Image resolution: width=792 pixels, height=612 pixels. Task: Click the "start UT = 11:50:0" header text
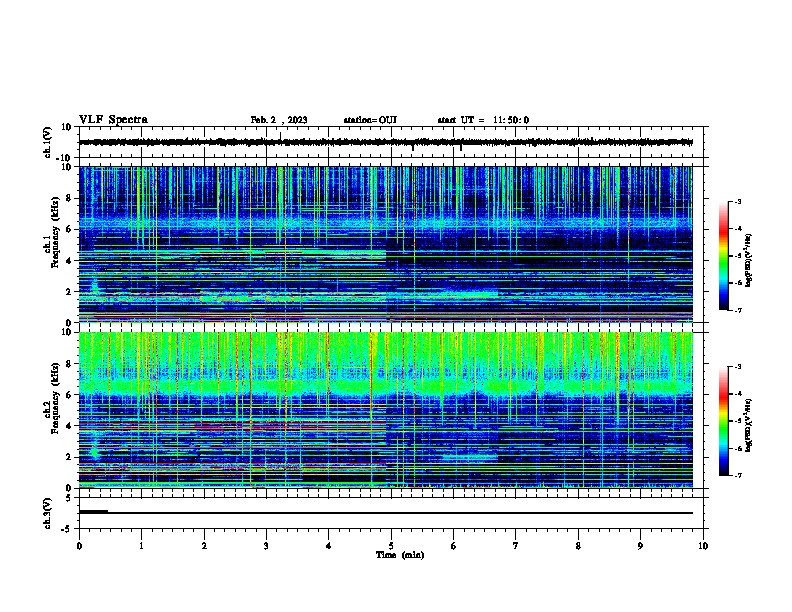pyautogui.click(x=483, y=120)
